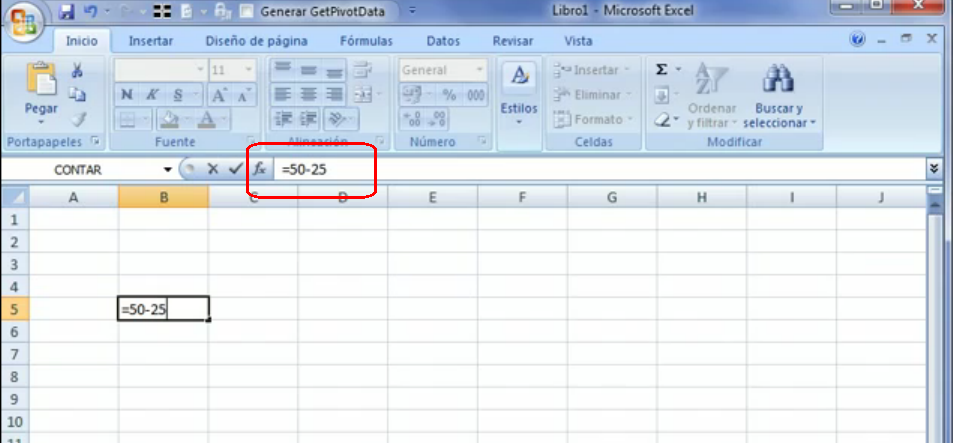The width and height of the screenshot is (953, 443).
Task: Save the workbook with the floppy disk icon
Action: [x=67, y=13]
